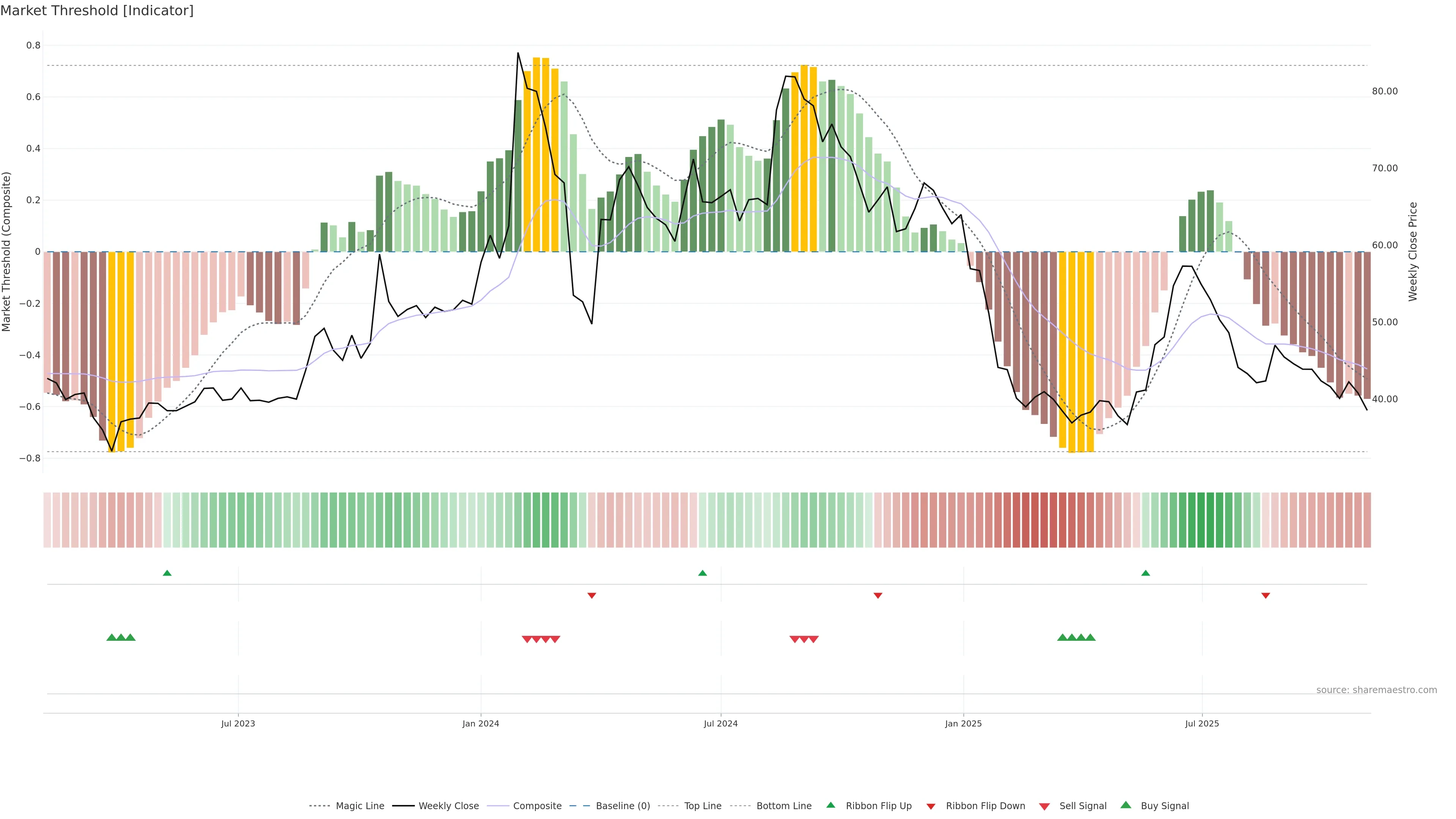Click the Buy Signal legend green triangle icon

tap(1125, 805)
